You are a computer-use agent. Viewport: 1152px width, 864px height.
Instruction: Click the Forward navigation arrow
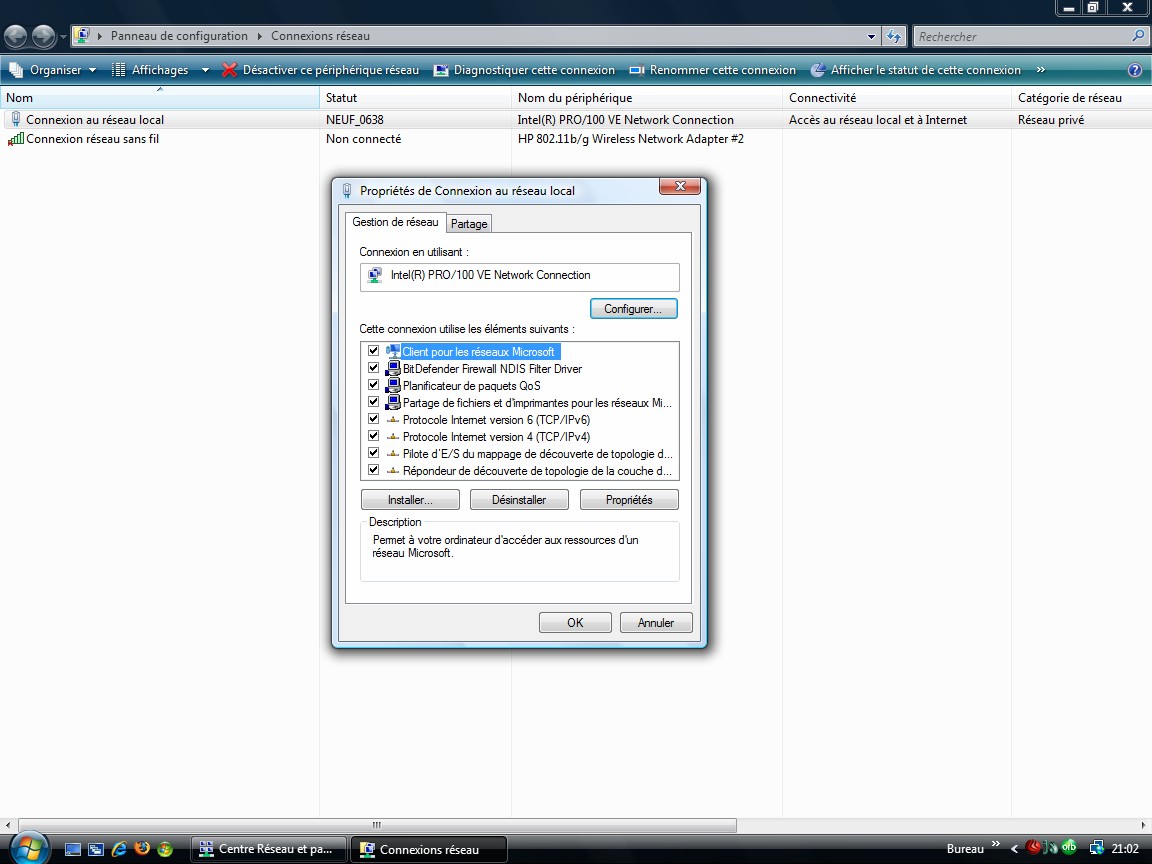[x=43, y=35]
